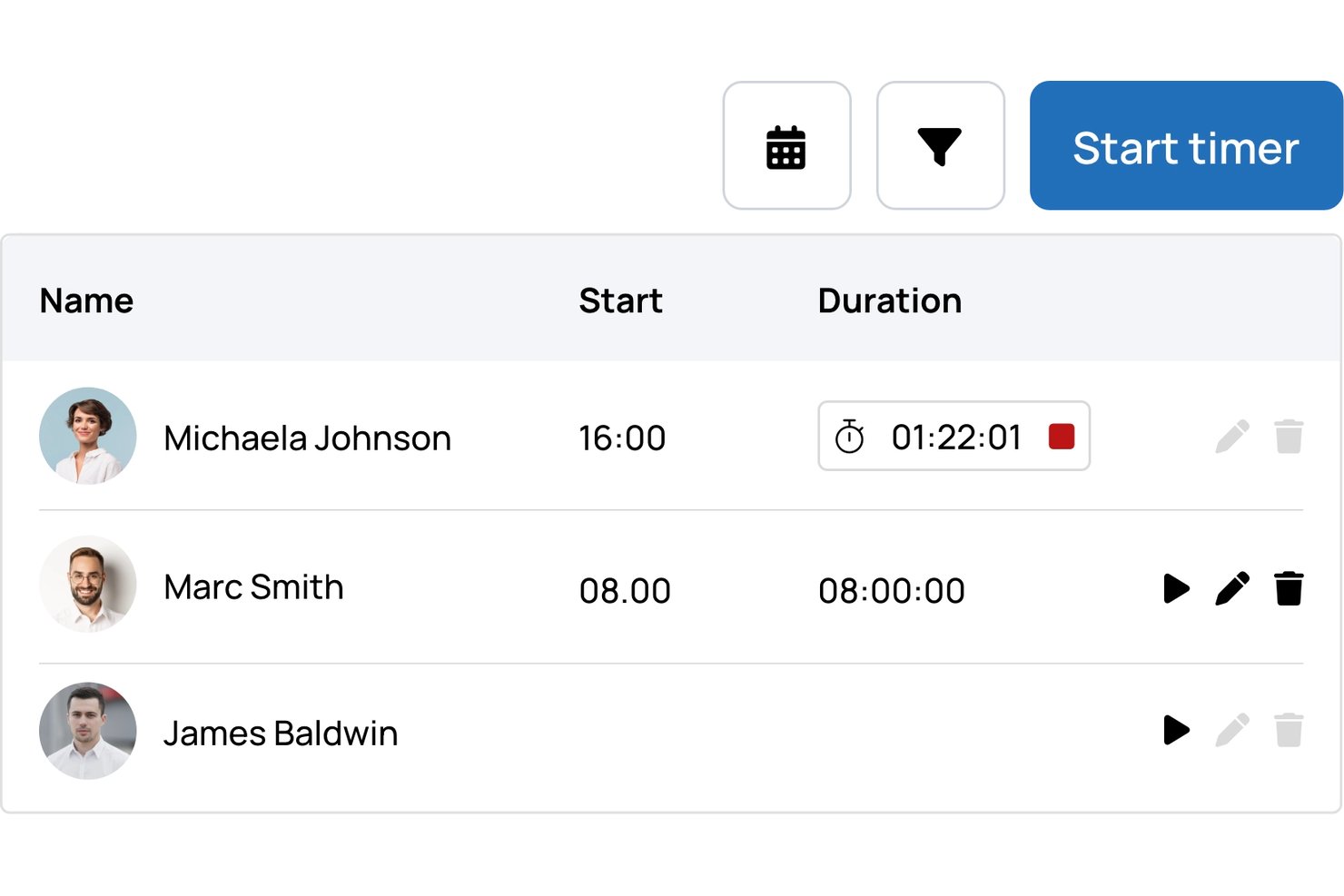Edit Michaela Johnson's time entry
The height and width of the screenshot is (896, 1344).
(x=1232, y=437)
